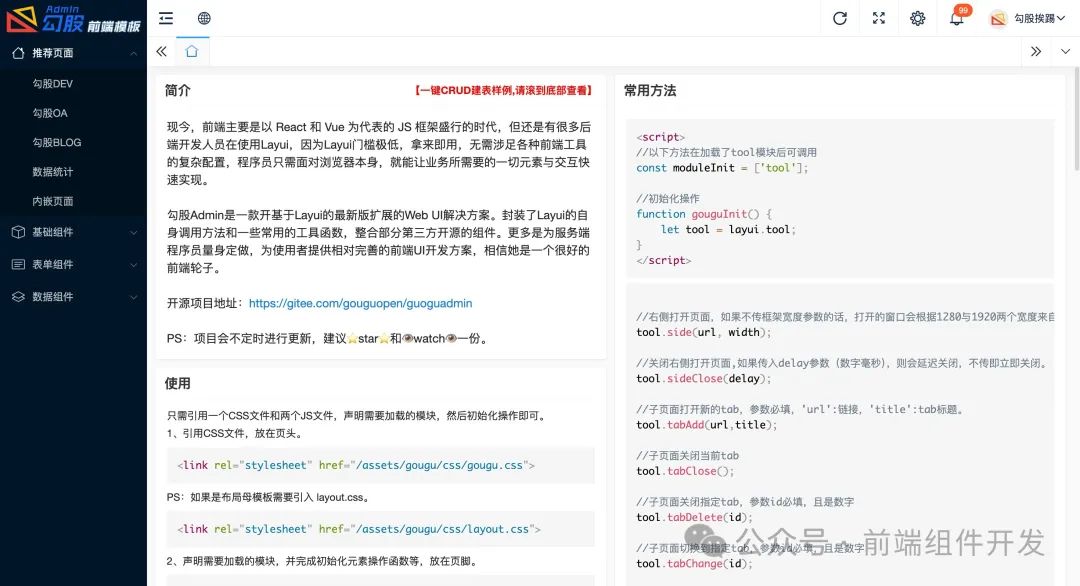Click the user avatar image
Screen dimensions: 1080x586
pyautogui.click(x=998, y=19)
